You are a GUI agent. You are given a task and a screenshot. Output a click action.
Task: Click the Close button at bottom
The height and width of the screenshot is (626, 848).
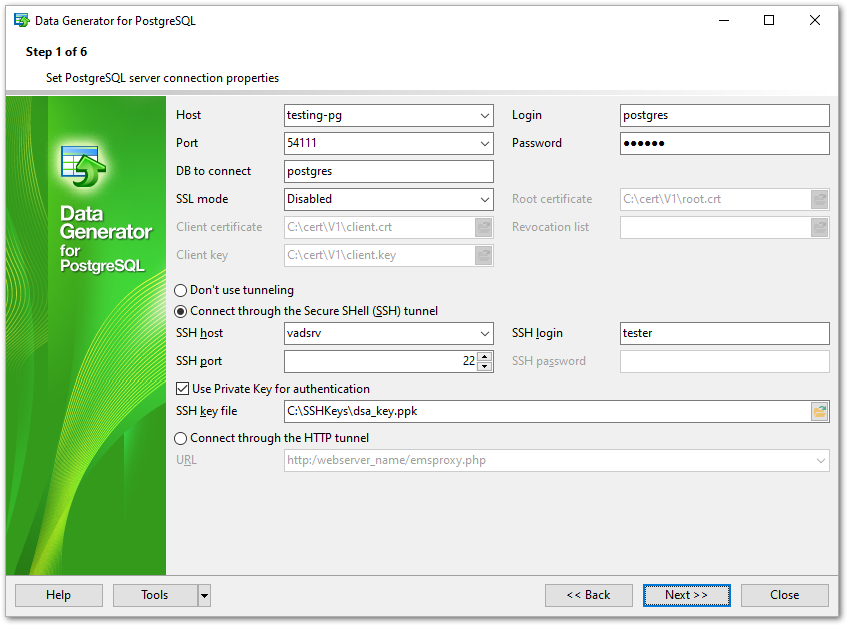[784, 595]
